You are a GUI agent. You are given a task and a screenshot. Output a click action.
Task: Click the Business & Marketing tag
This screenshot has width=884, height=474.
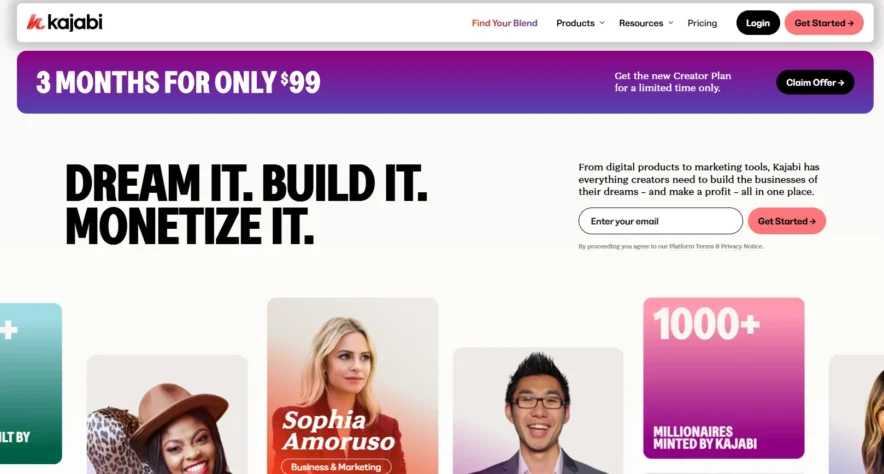pyautogui.click(x=336, y=467)
